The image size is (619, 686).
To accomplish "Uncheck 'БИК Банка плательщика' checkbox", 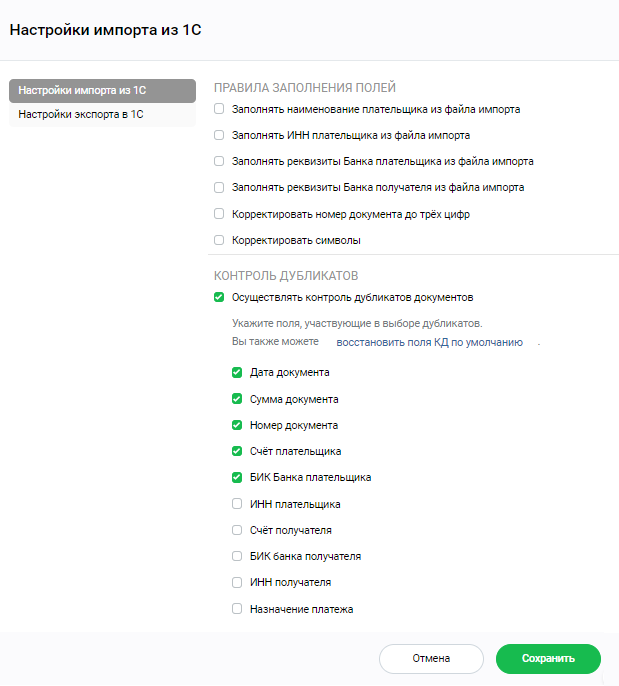I will 237,477.
